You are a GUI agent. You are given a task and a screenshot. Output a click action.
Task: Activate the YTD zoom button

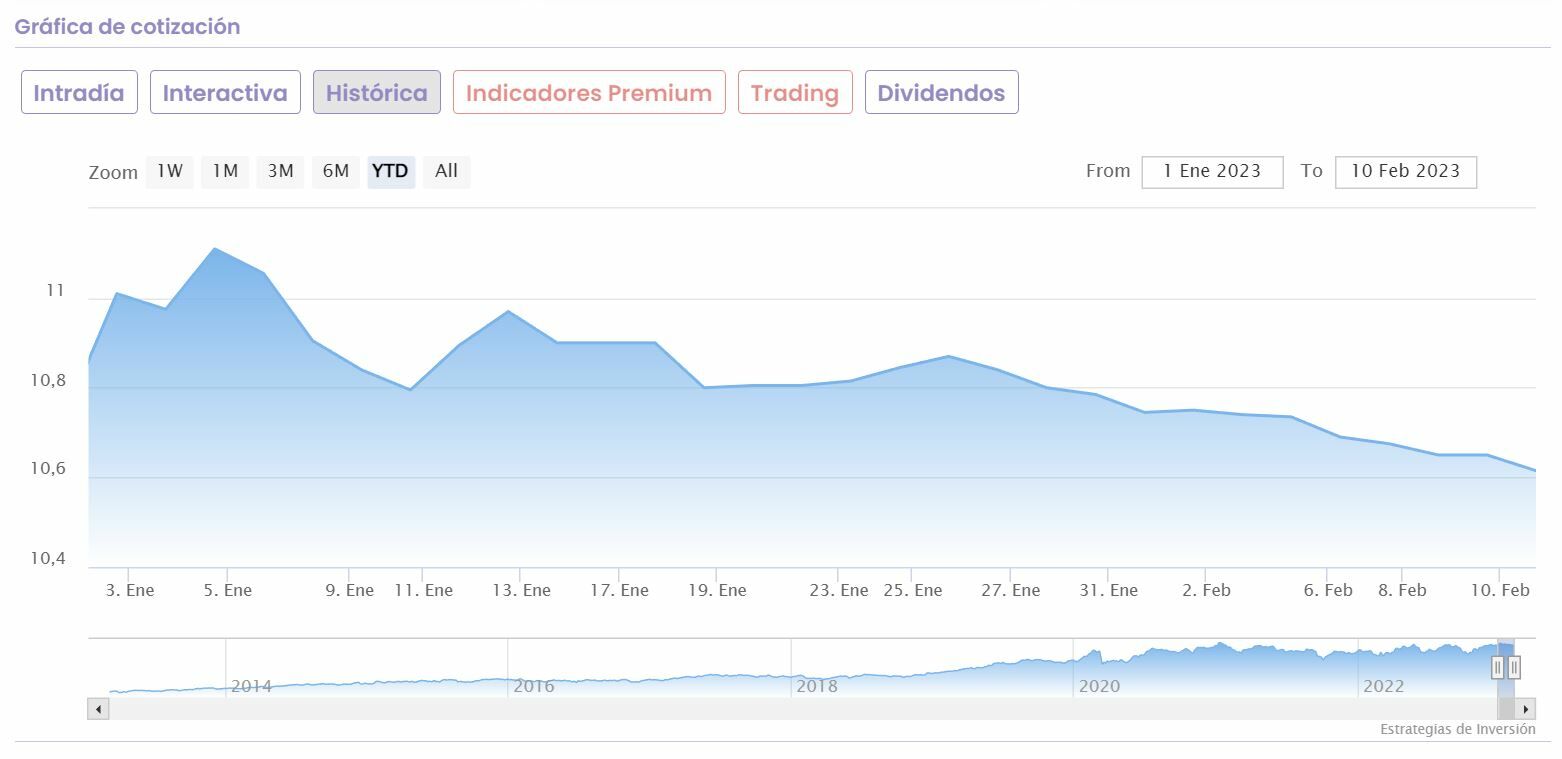point(390,171)
